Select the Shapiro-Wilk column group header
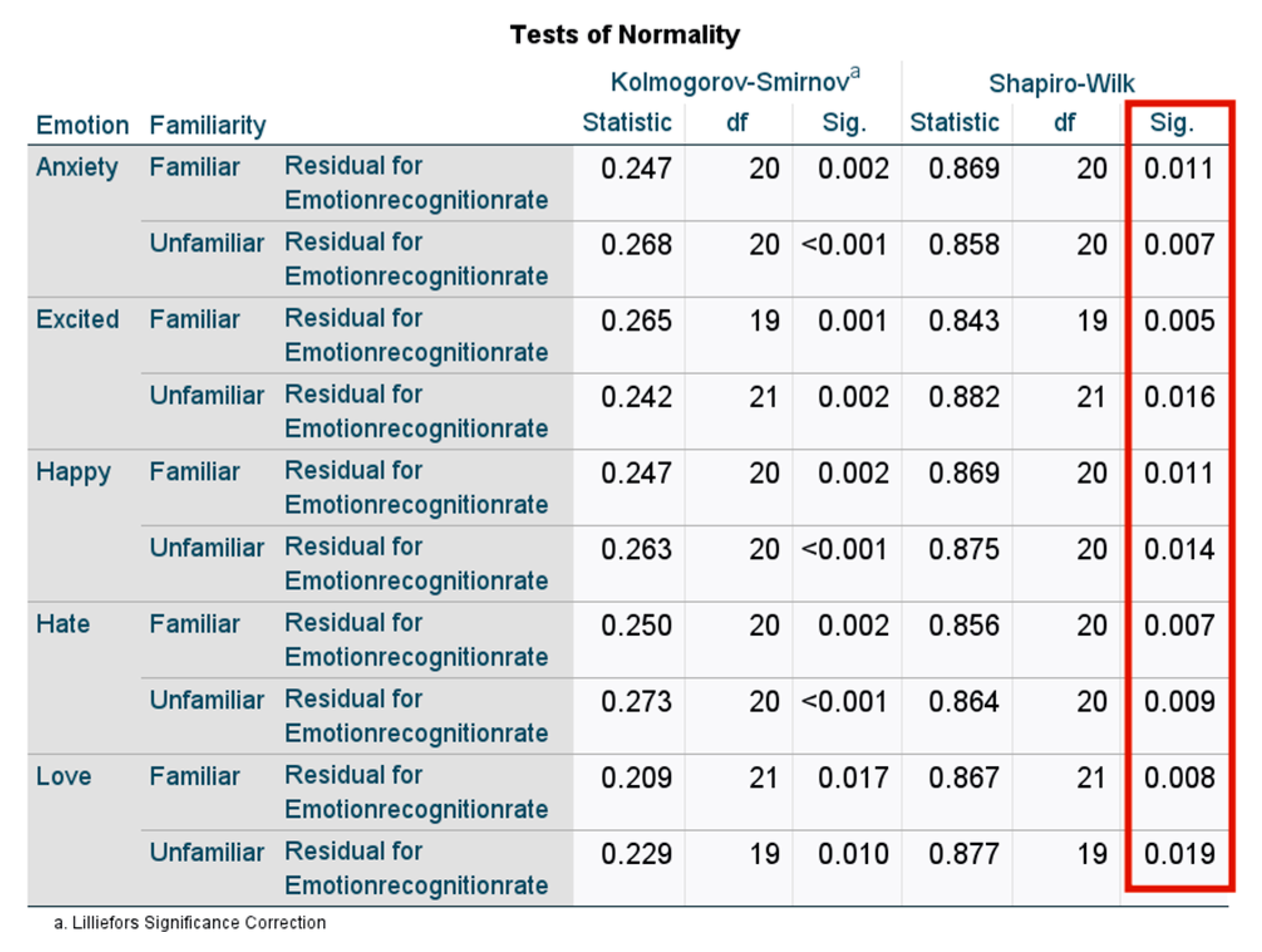The width and height of the screenshot is (1262, 952). point(1061,83)
